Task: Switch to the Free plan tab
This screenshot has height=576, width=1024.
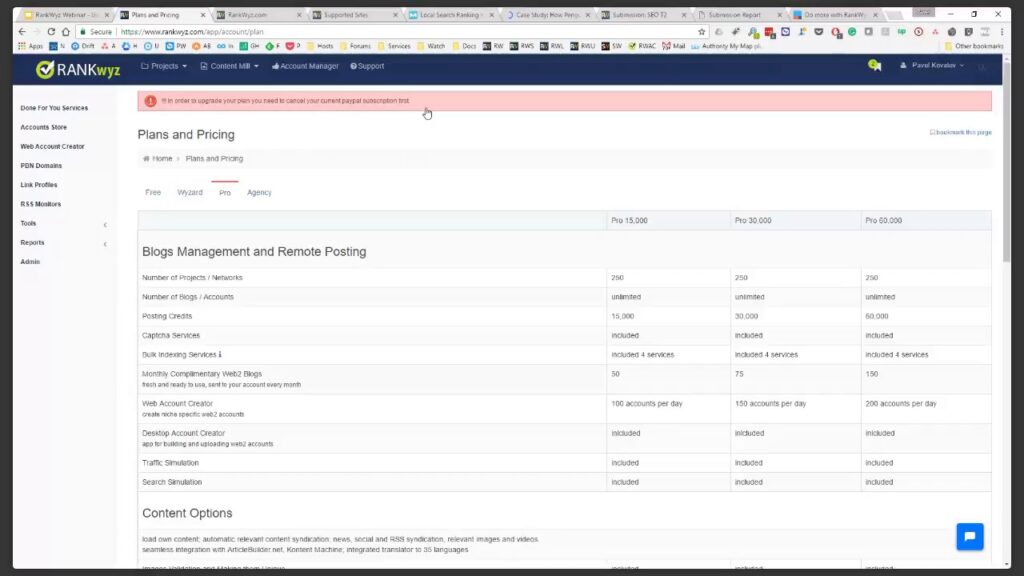Action: click(153, 193)
